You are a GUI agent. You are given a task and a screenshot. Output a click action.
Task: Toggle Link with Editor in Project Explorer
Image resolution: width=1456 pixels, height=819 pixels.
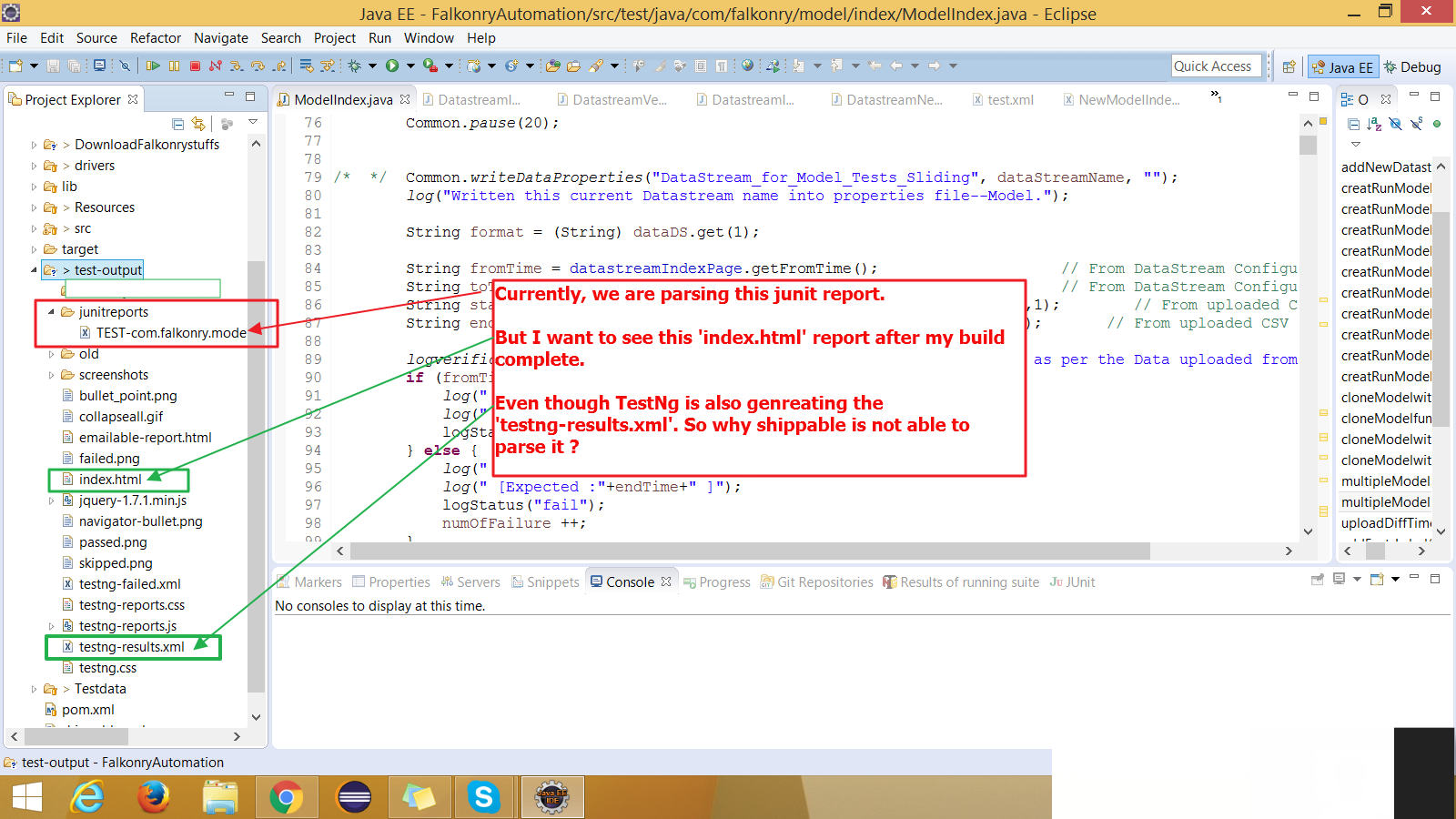coord(198,124)
